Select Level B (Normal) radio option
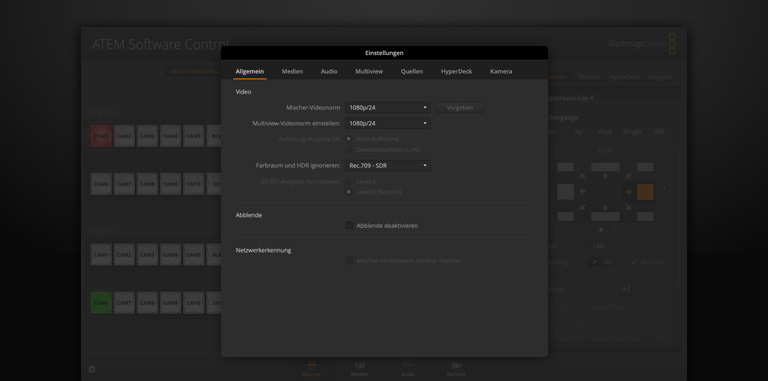This screenshot has height=381, width=768. tap(349, 192)
